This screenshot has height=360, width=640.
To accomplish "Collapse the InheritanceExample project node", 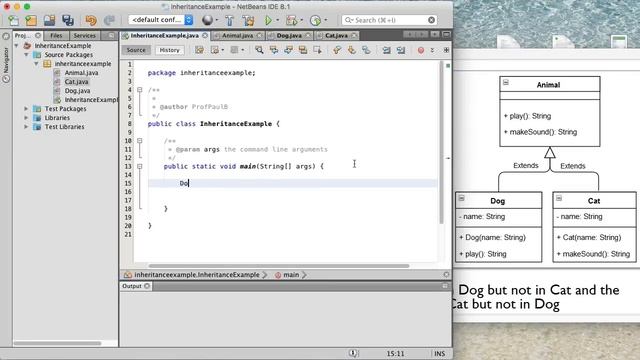I will (x=17, y=46).
